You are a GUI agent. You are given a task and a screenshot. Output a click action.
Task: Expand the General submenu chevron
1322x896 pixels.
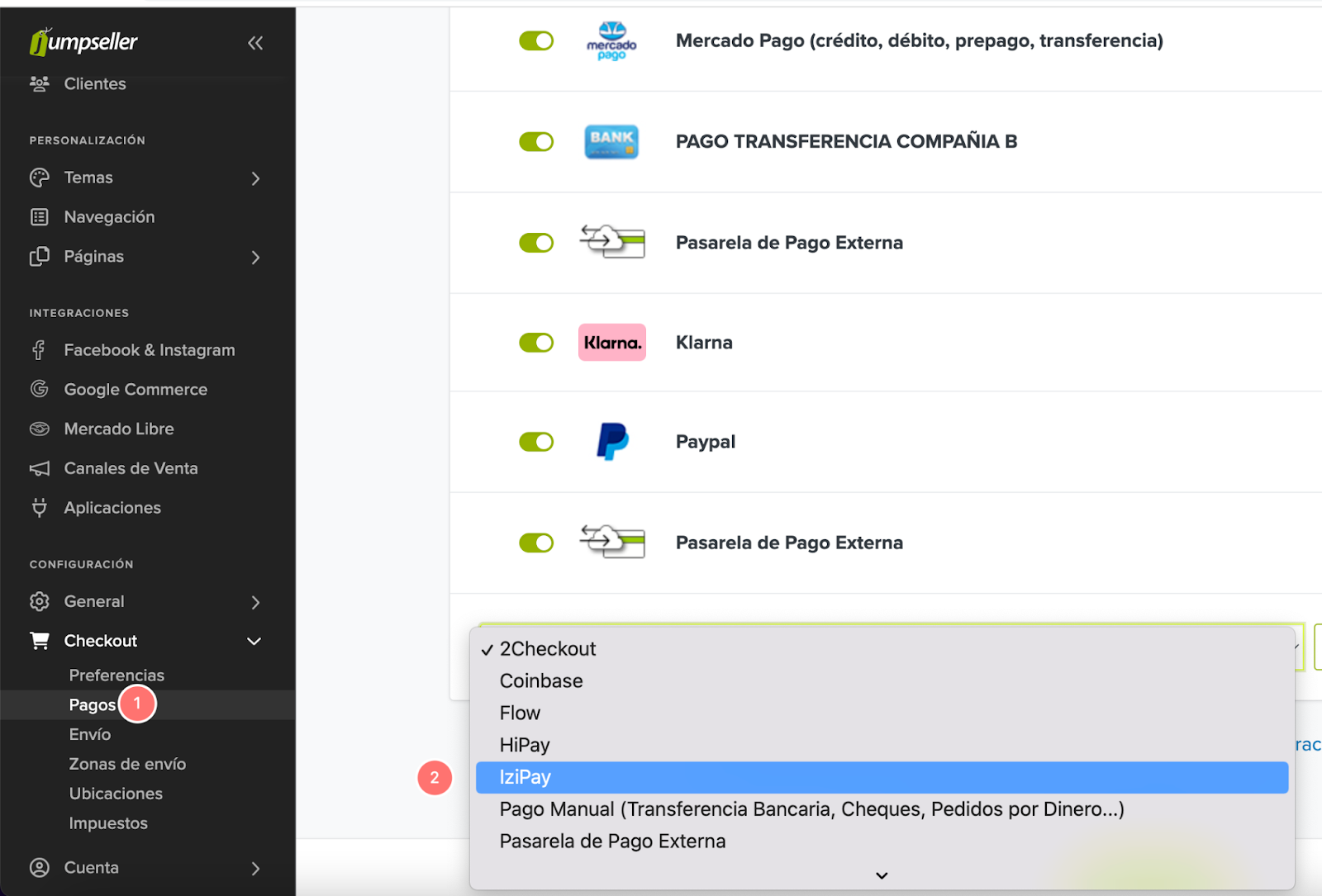[x=255, y=603]
